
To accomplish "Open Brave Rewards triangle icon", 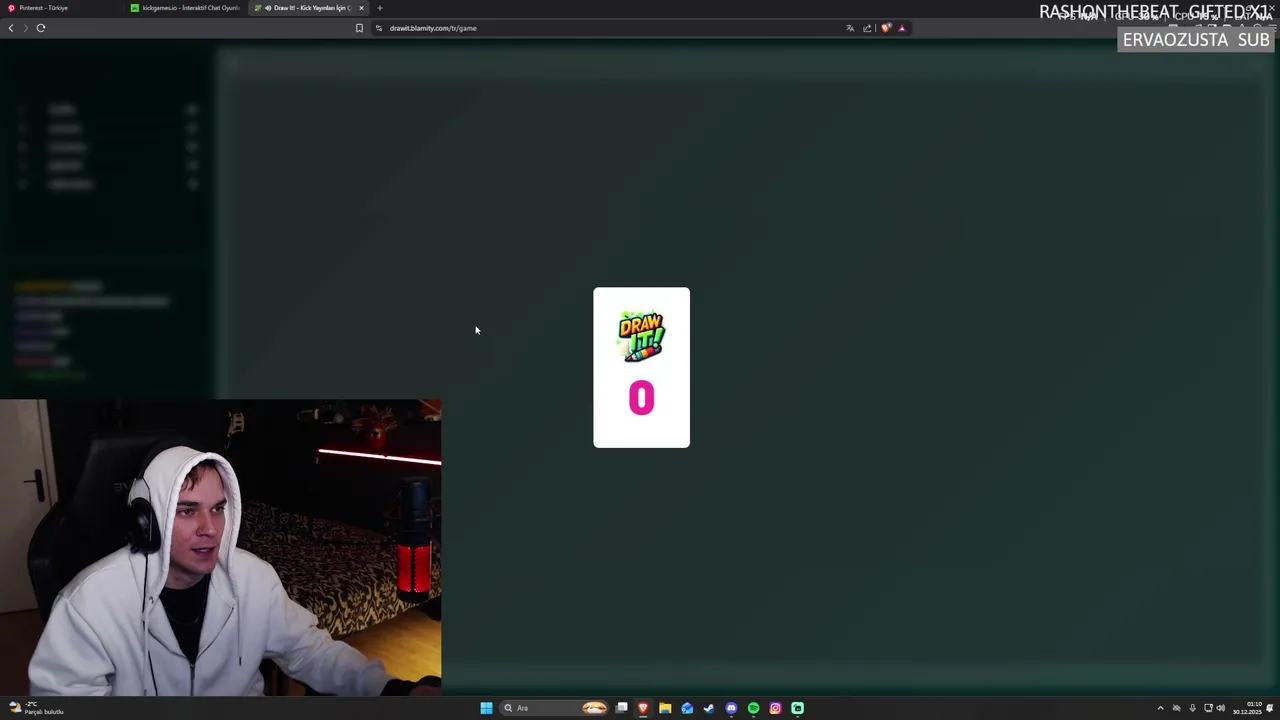I will tap(902, 28).
